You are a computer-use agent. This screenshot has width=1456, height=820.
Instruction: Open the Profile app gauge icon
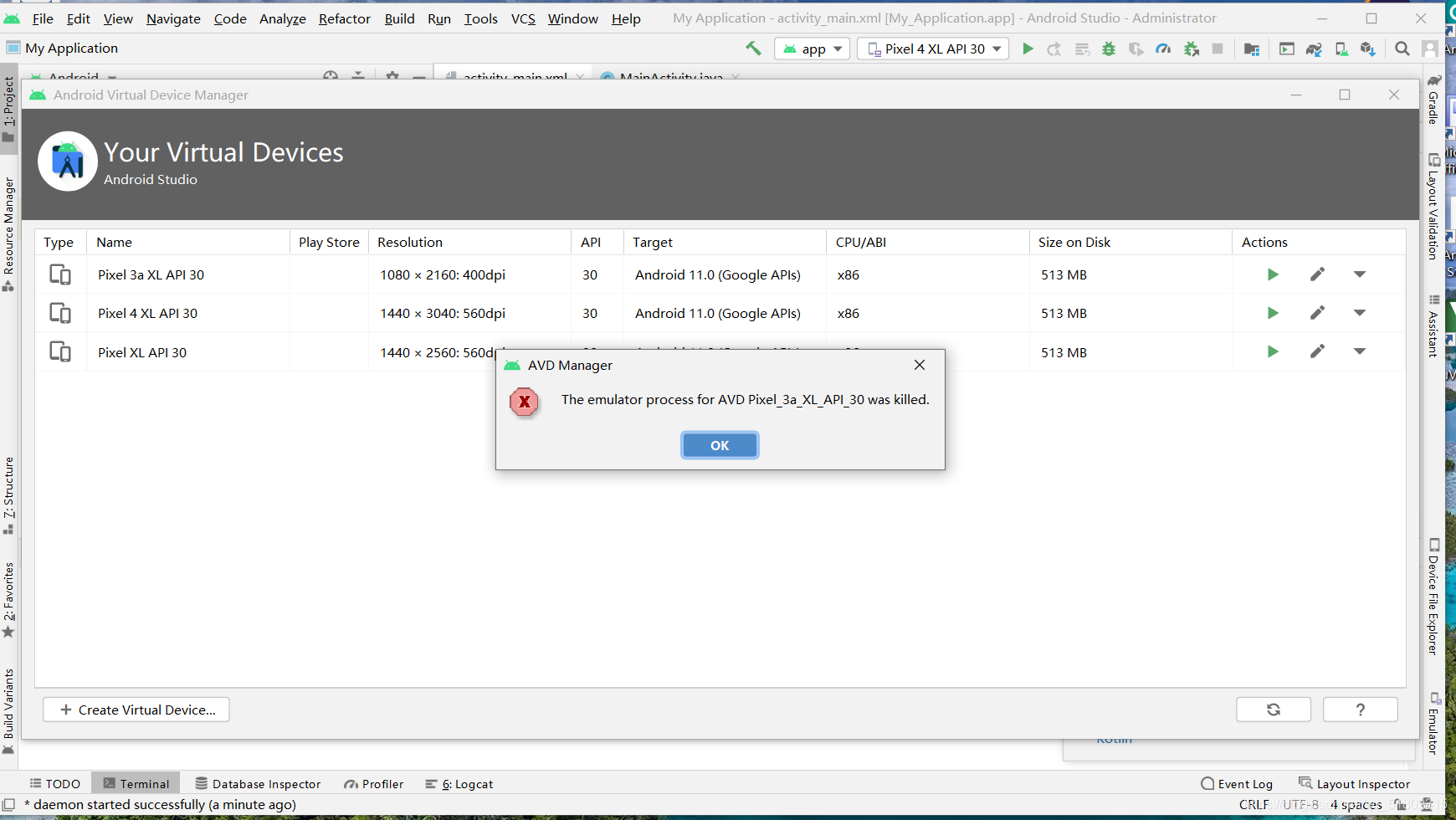coord(1163,49)
